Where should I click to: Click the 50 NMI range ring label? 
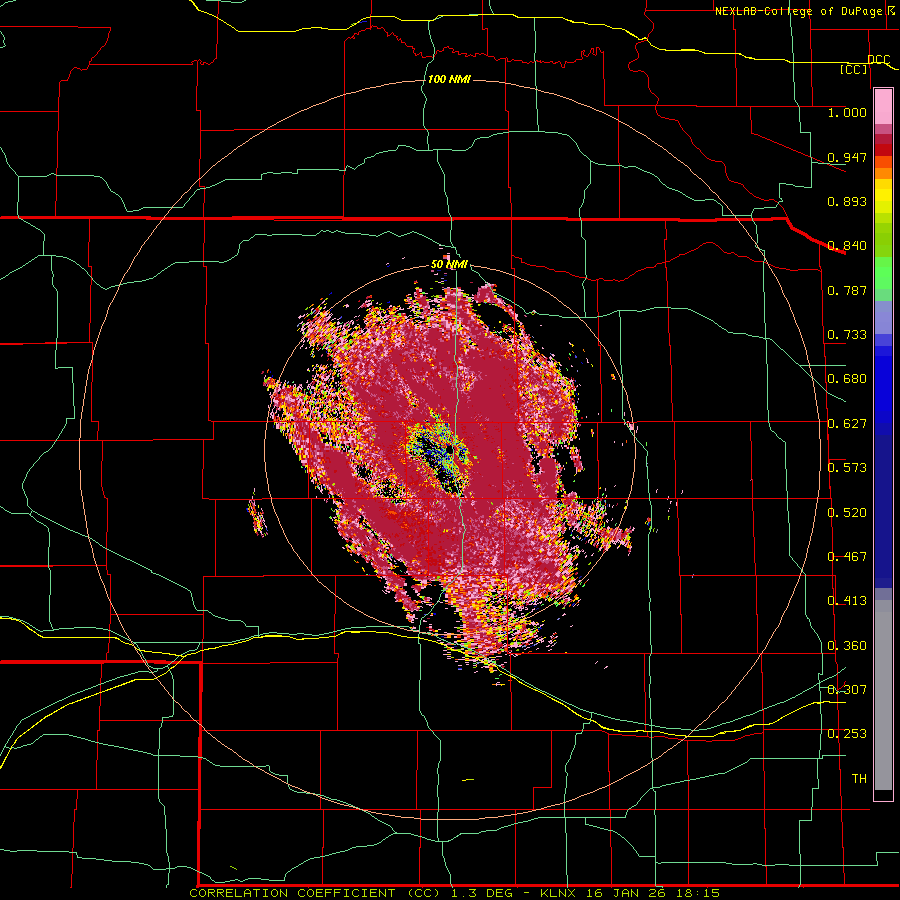[x=449, y=265]
